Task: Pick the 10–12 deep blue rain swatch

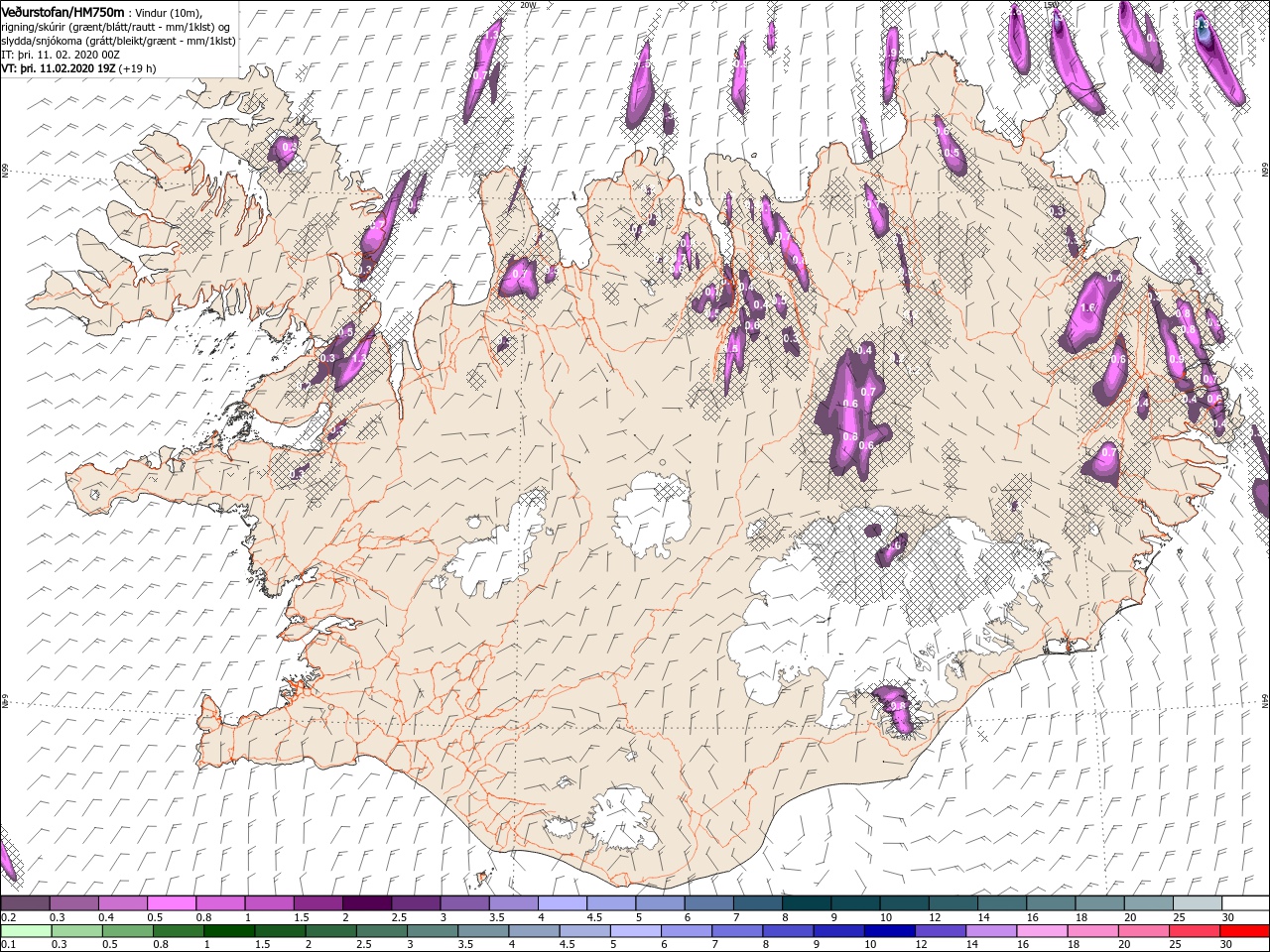Action: pos(889,931)
